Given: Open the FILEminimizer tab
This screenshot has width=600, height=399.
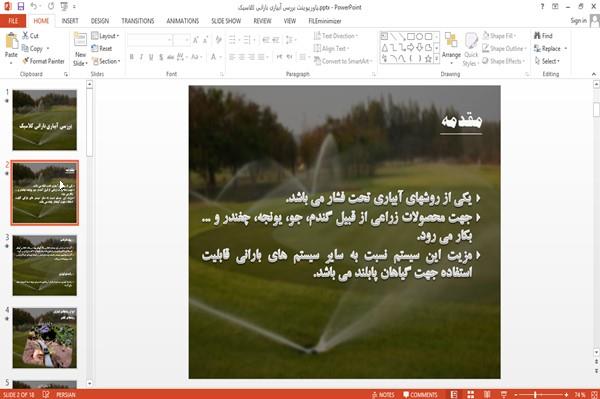Looking at the screenshot, I should pyautogui.click(x=325, y=21).
